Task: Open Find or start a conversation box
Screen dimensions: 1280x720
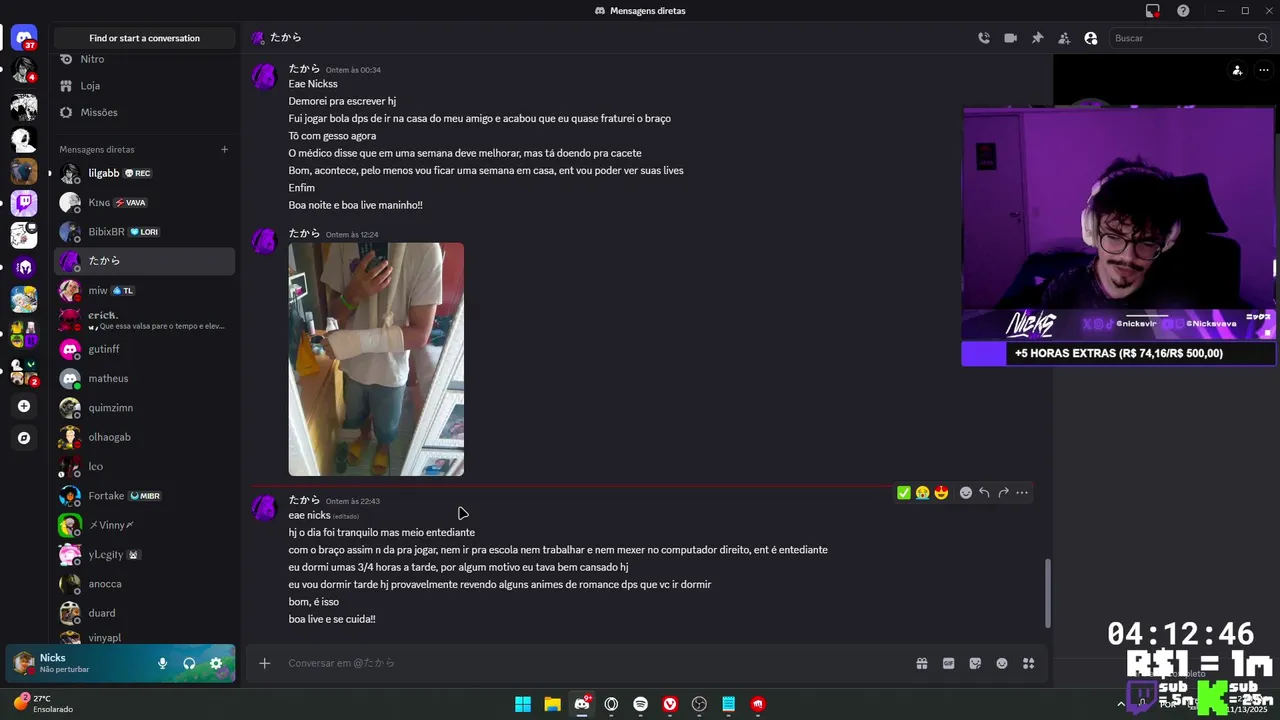Action: 145,38
